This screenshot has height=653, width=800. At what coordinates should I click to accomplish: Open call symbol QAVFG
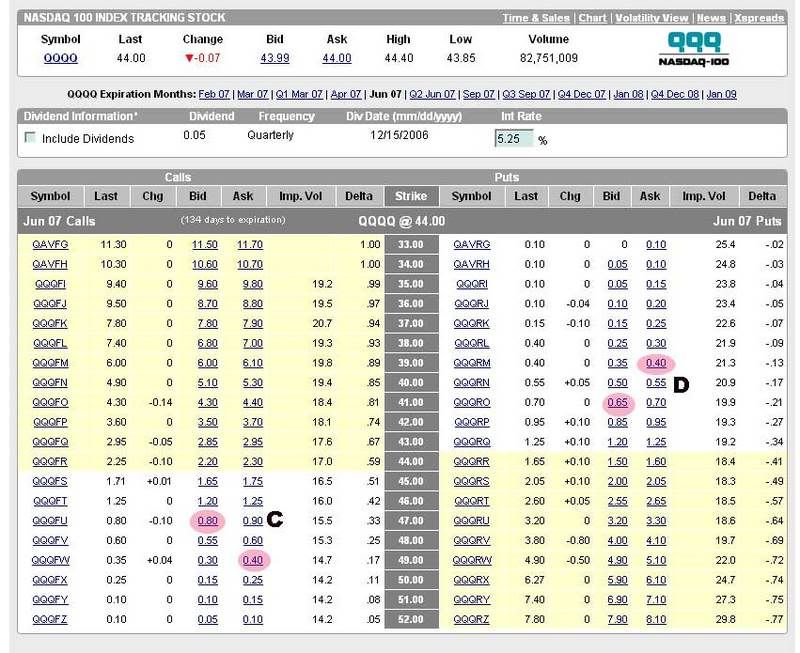pos(50,244)
